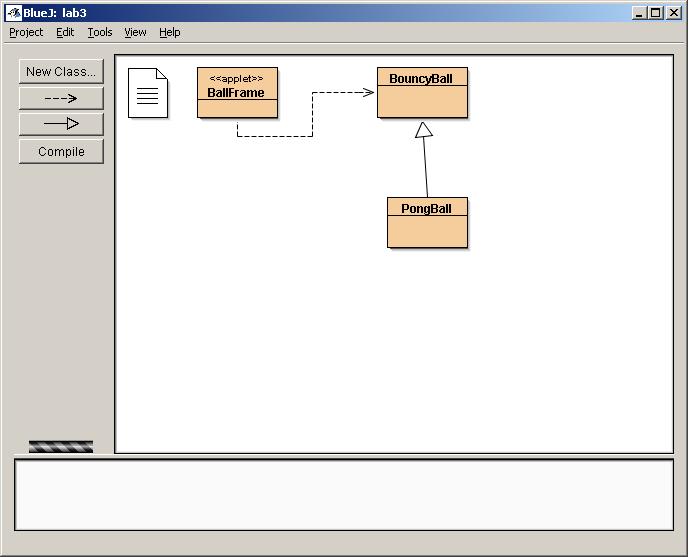Select the solid inheritance-arrow tool button

click(61, 124)
